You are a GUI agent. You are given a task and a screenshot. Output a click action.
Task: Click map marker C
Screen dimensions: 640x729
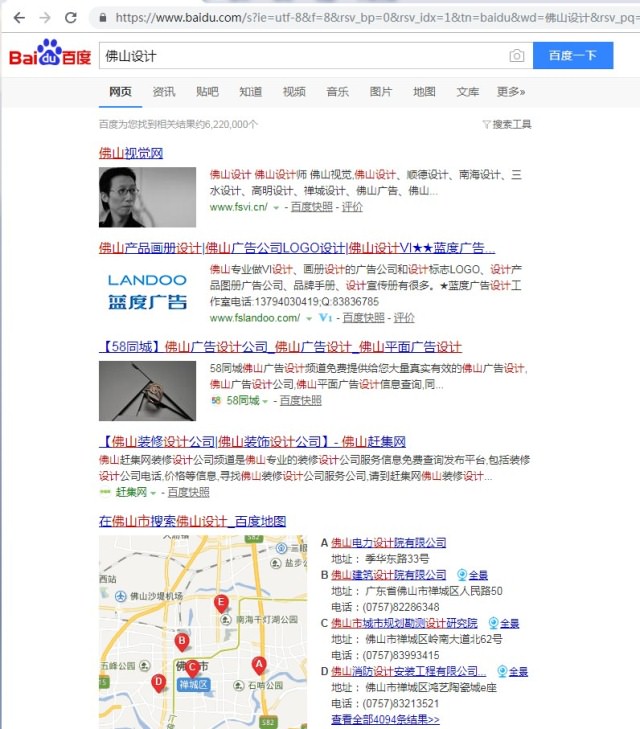click(x=192, y=669)
